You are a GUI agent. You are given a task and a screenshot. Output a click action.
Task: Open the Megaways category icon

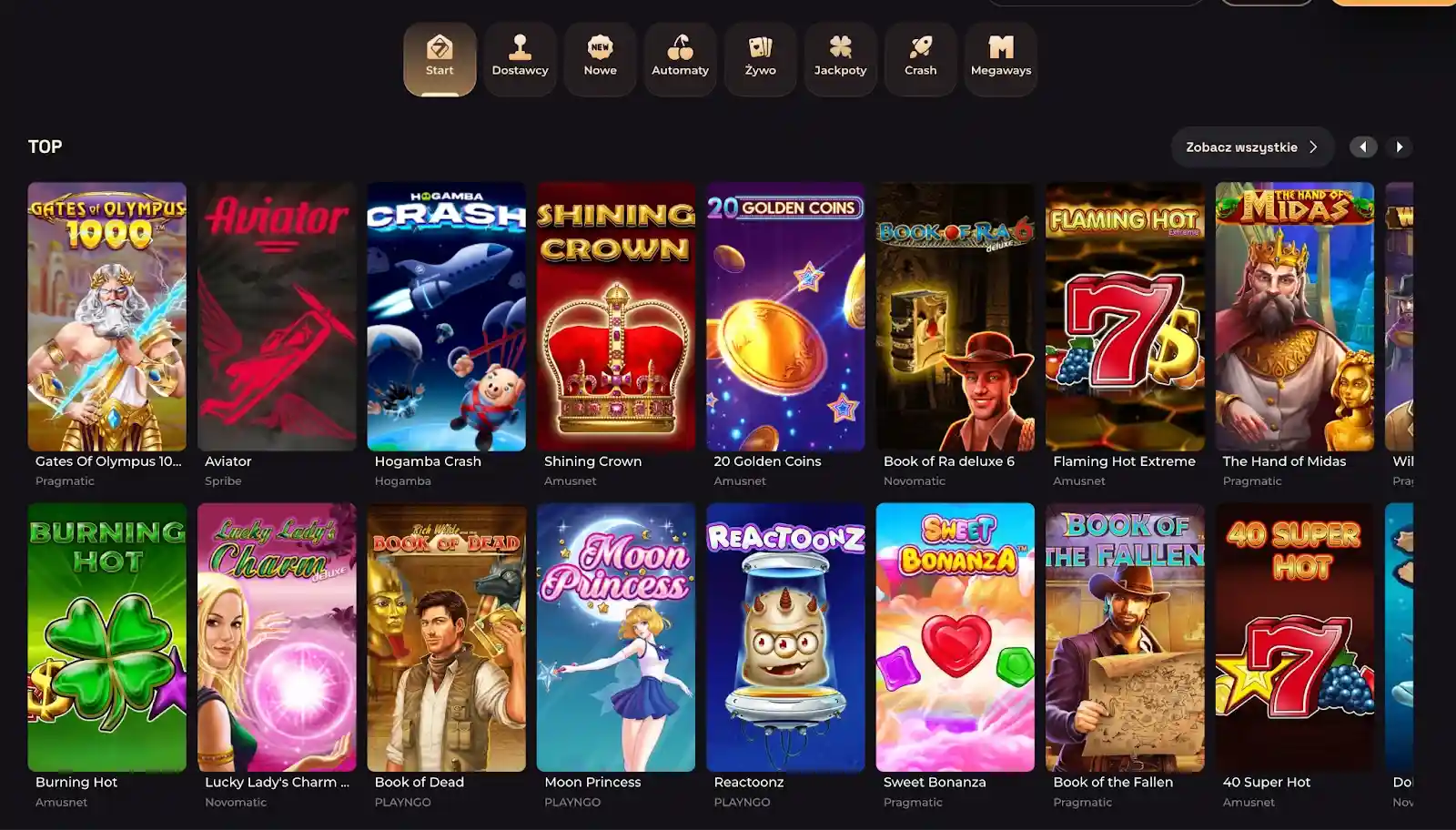[x=1000, y=47]
